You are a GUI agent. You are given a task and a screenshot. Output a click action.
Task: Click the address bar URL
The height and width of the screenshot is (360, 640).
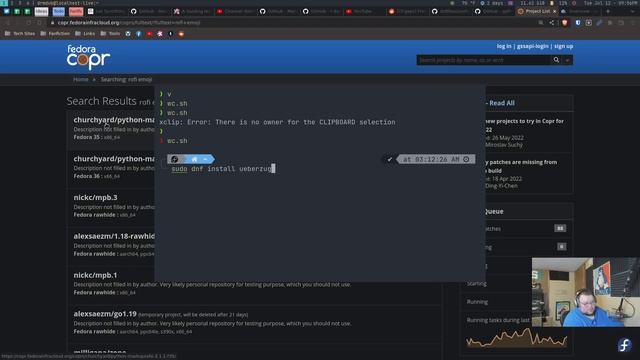pyautogui.click(x=129, y=23)
